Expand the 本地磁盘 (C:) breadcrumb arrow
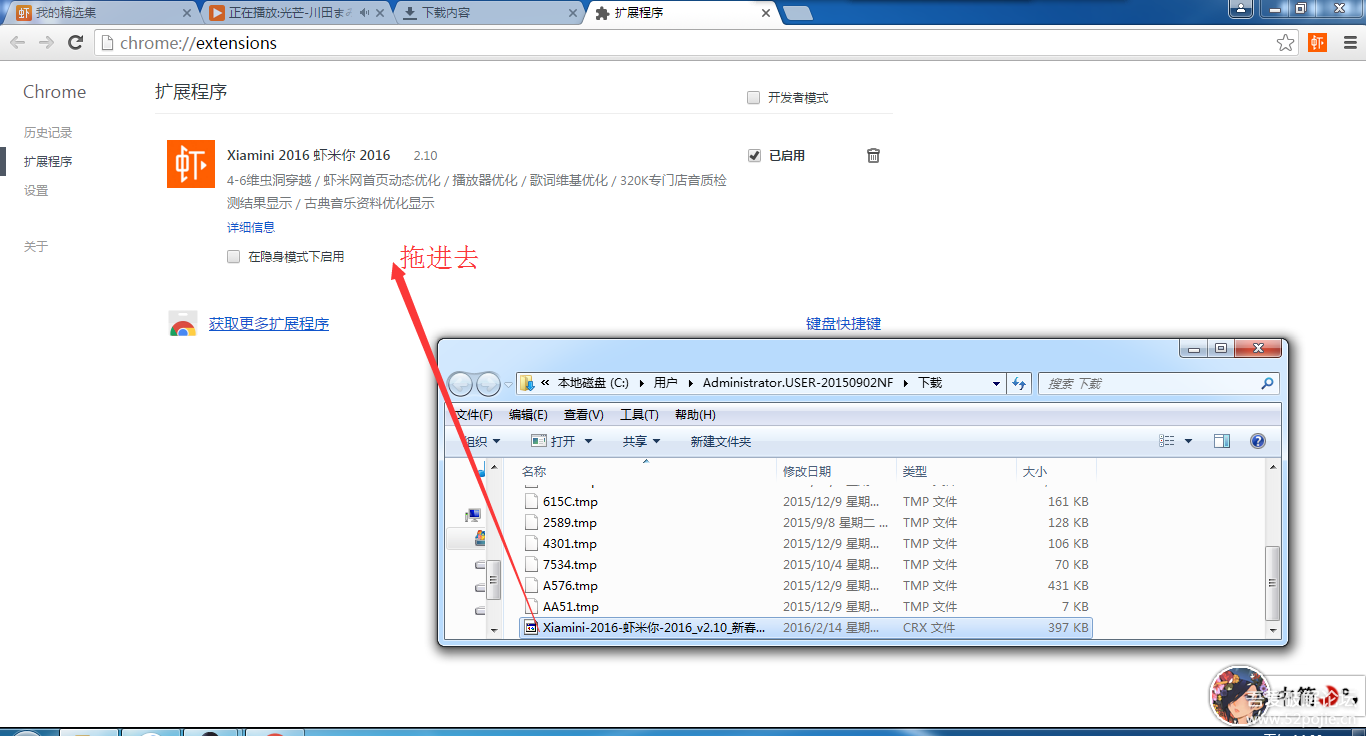The height and width of the screenshot is (736, 1366). [641, 383]
